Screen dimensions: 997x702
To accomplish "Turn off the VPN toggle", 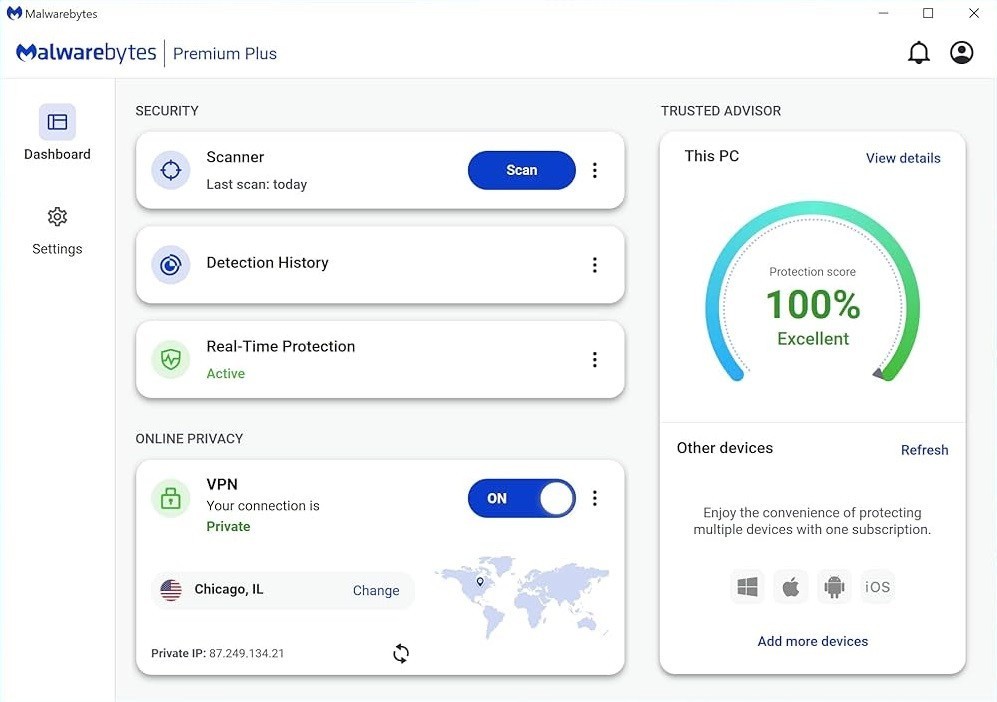I will pos(521,498).
